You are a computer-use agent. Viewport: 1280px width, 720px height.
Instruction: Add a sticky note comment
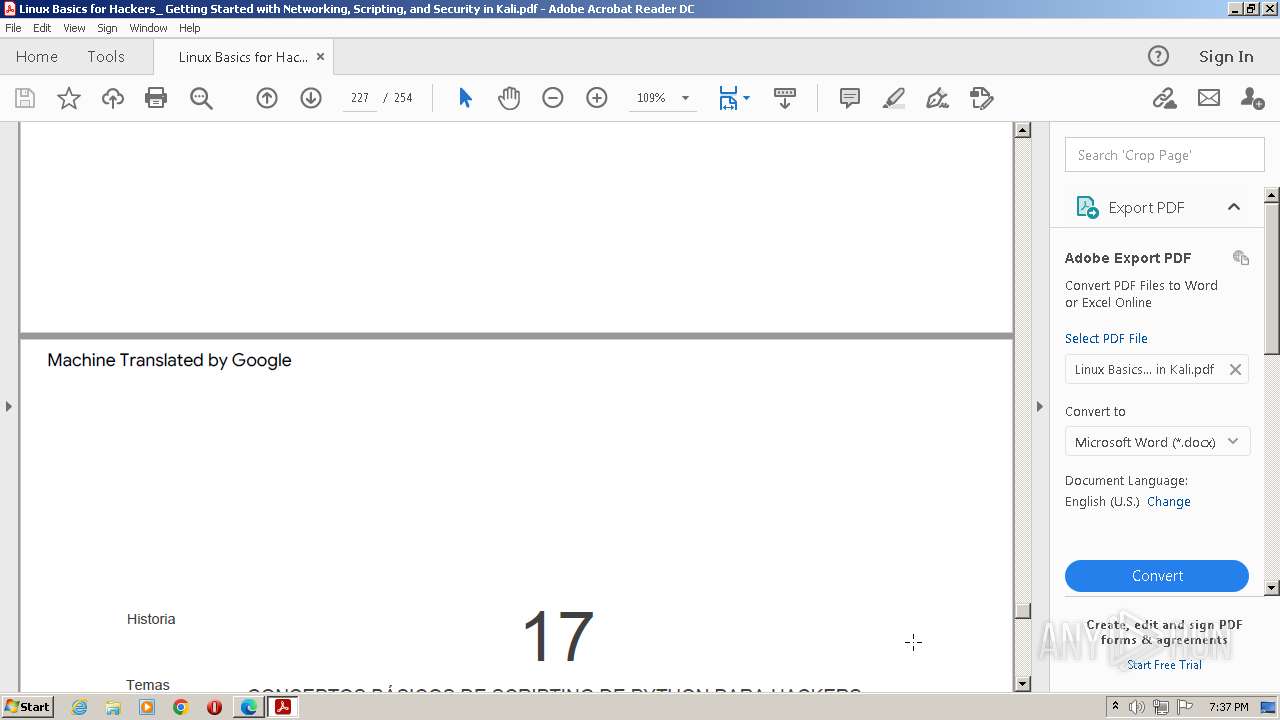click(x=850, y=98)
